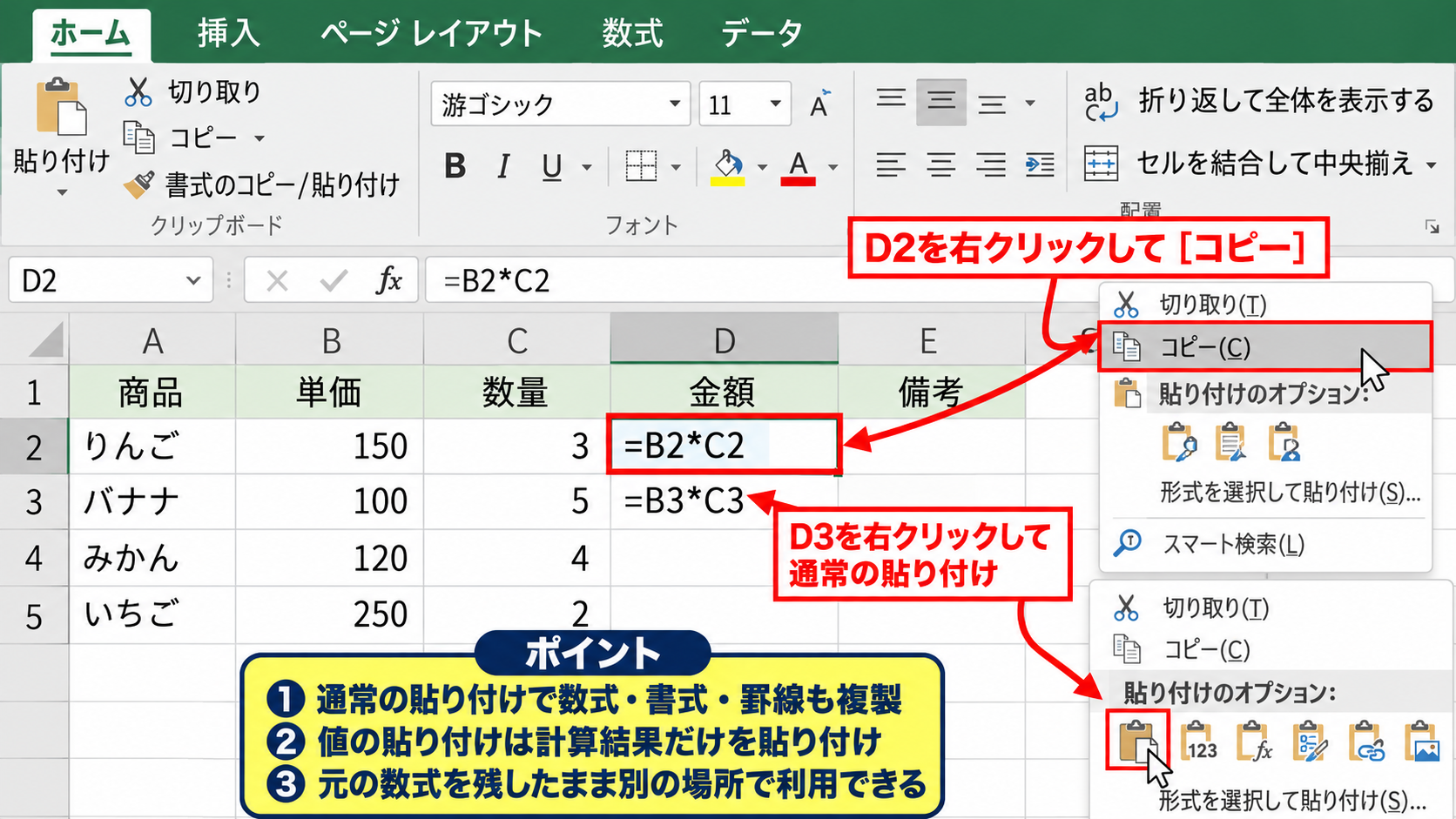Click the fx insert function icon

[x=388, y=280]
